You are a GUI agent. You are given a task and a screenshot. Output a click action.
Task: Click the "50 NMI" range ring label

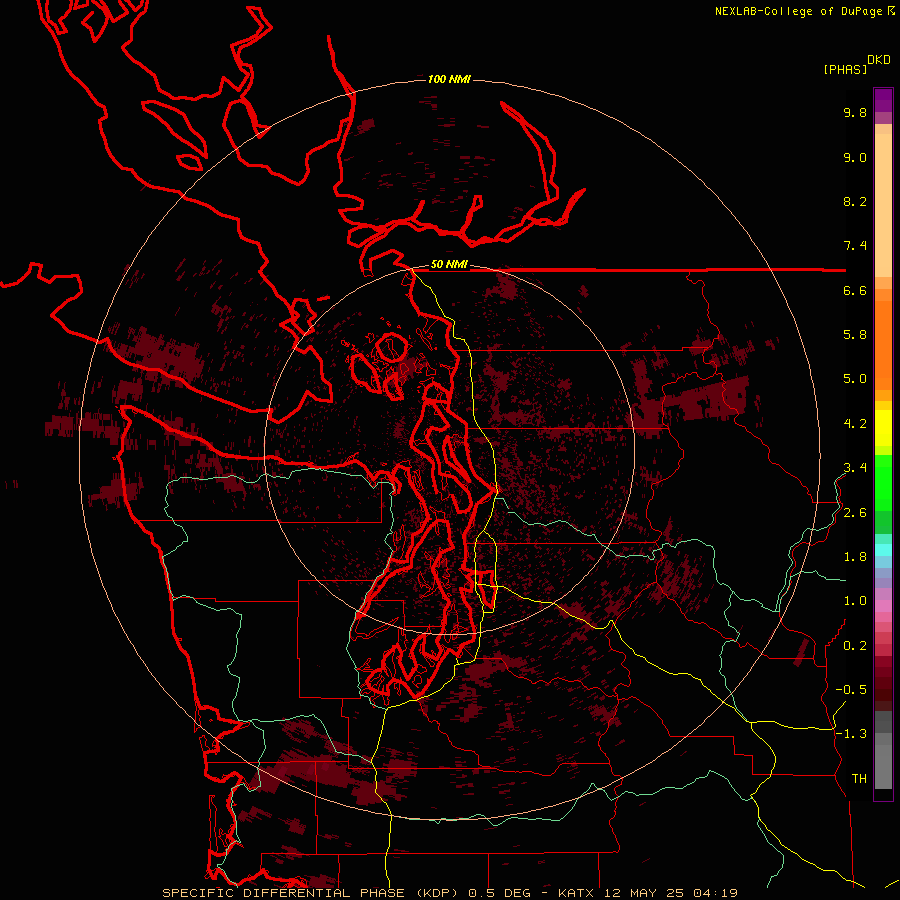click(x=449, y=265)
